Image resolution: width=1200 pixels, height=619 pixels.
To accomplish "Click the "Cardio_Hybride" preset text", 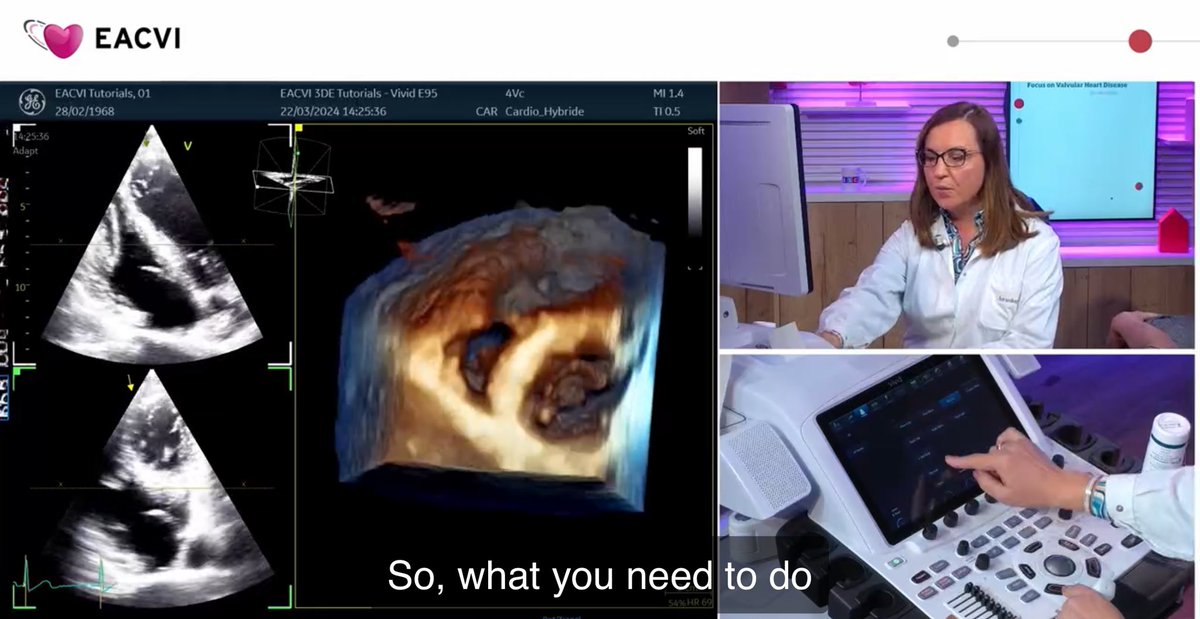I will (544, 111).
